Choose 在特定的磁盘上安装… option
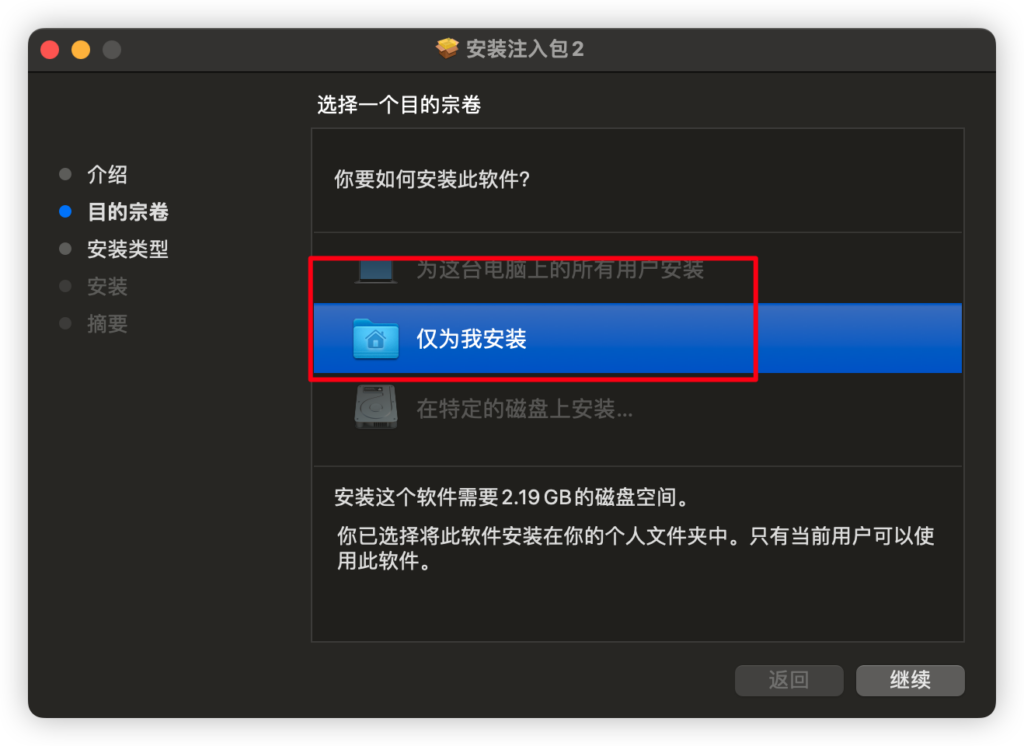Screen dimensions: 1024x746 [x=637, y=408]
